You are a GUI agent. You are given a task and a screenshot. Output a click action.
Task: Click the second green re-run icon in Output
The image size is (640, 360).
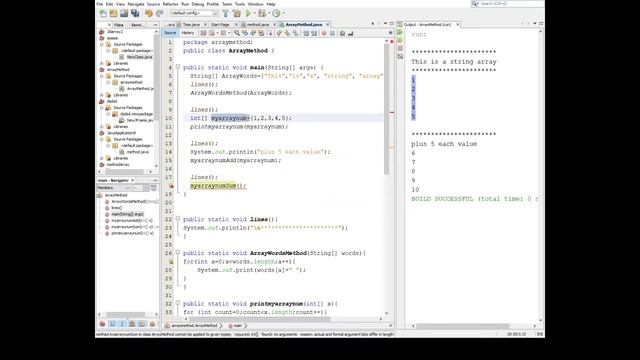(x=400, y=40)
